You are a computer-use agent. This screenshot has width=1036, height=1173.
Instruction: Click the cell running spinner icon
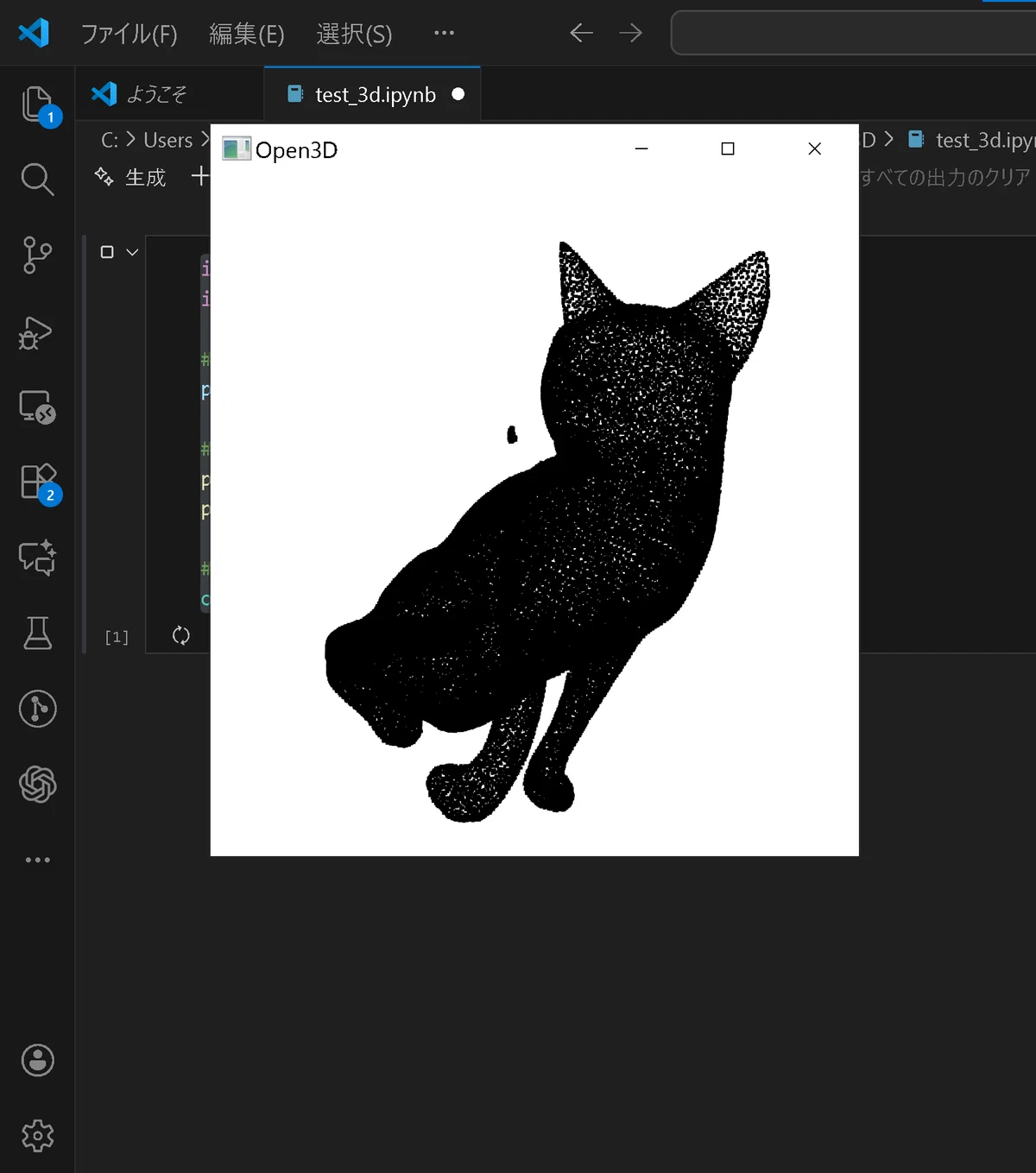pyautogui.click(x=180, y=635)
